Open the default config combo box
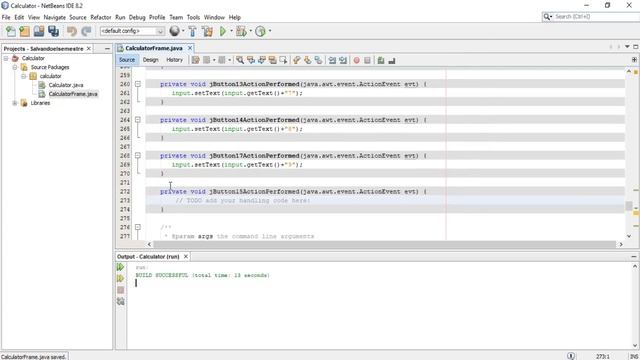This screenshot has width=640, height=360. 132,31
